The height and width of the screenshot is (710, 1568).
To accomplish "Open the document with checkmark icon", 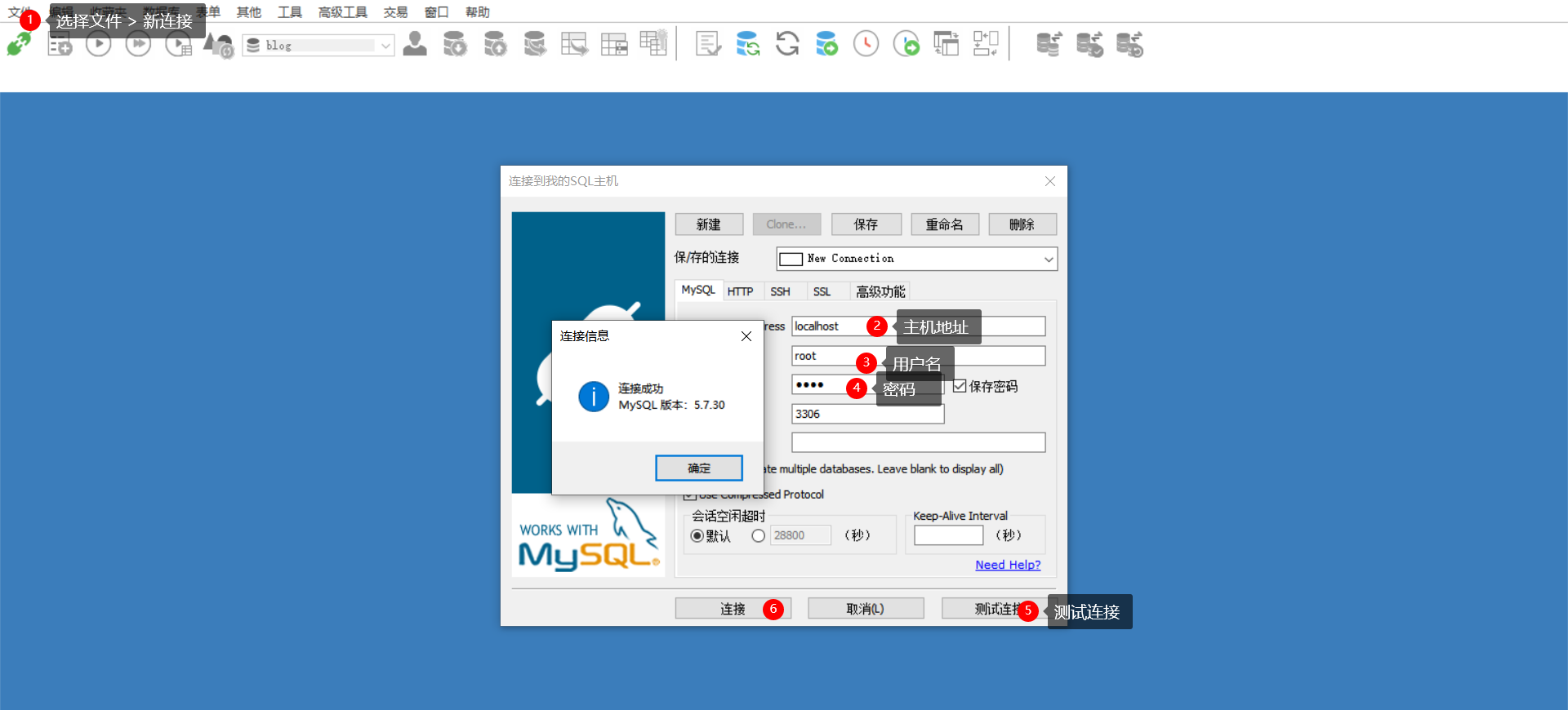I will pos(708,43).
